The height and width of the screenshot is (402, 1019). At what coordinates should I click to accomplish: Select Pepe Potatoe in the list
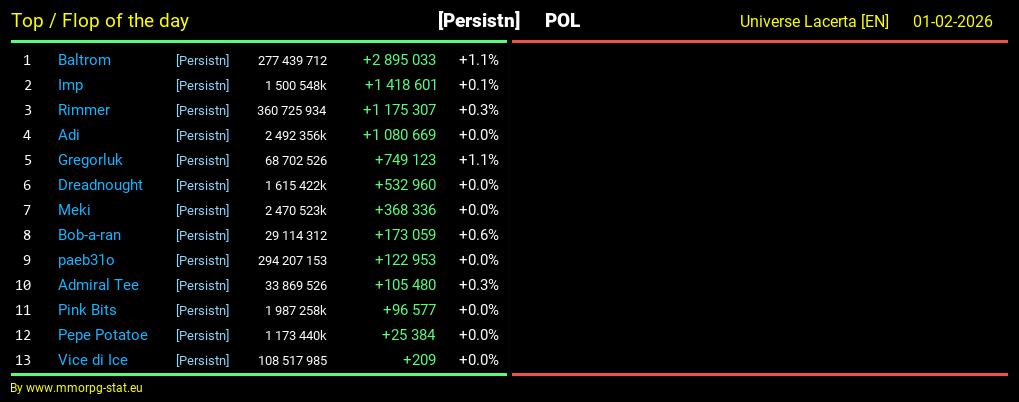point(102,335)
